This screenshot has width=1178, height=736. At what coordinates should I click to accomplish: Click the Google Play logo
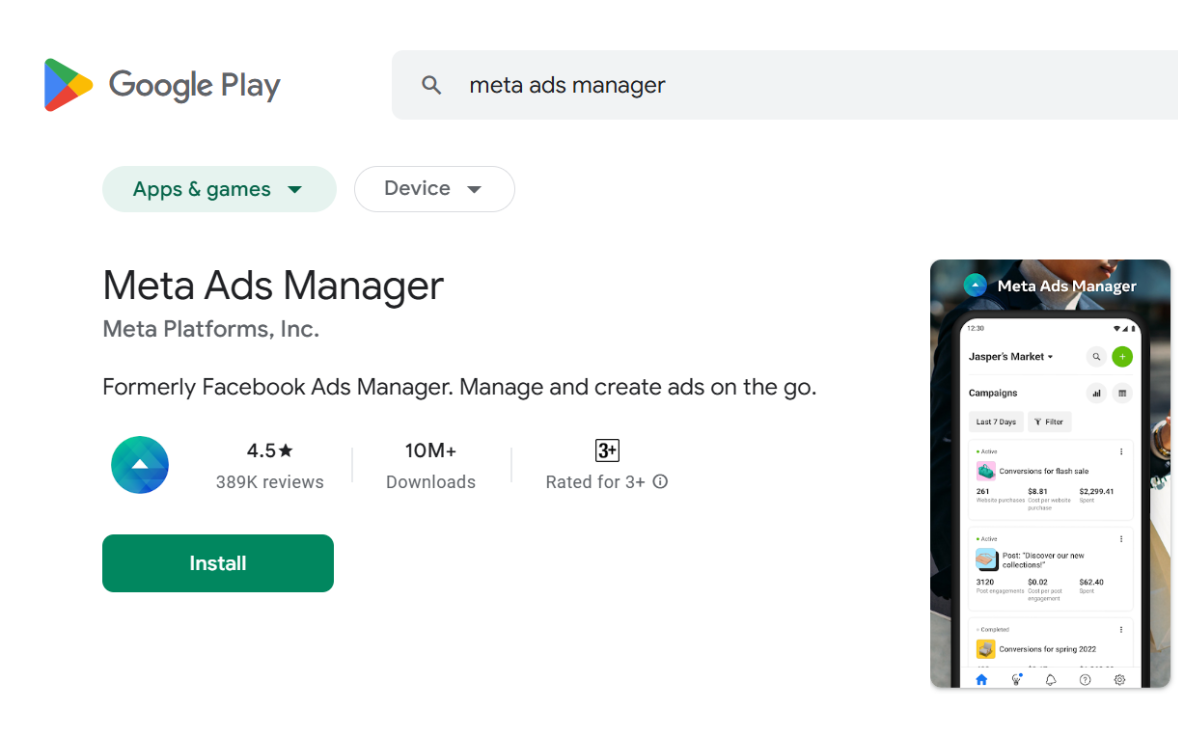[x=162, y=85]
